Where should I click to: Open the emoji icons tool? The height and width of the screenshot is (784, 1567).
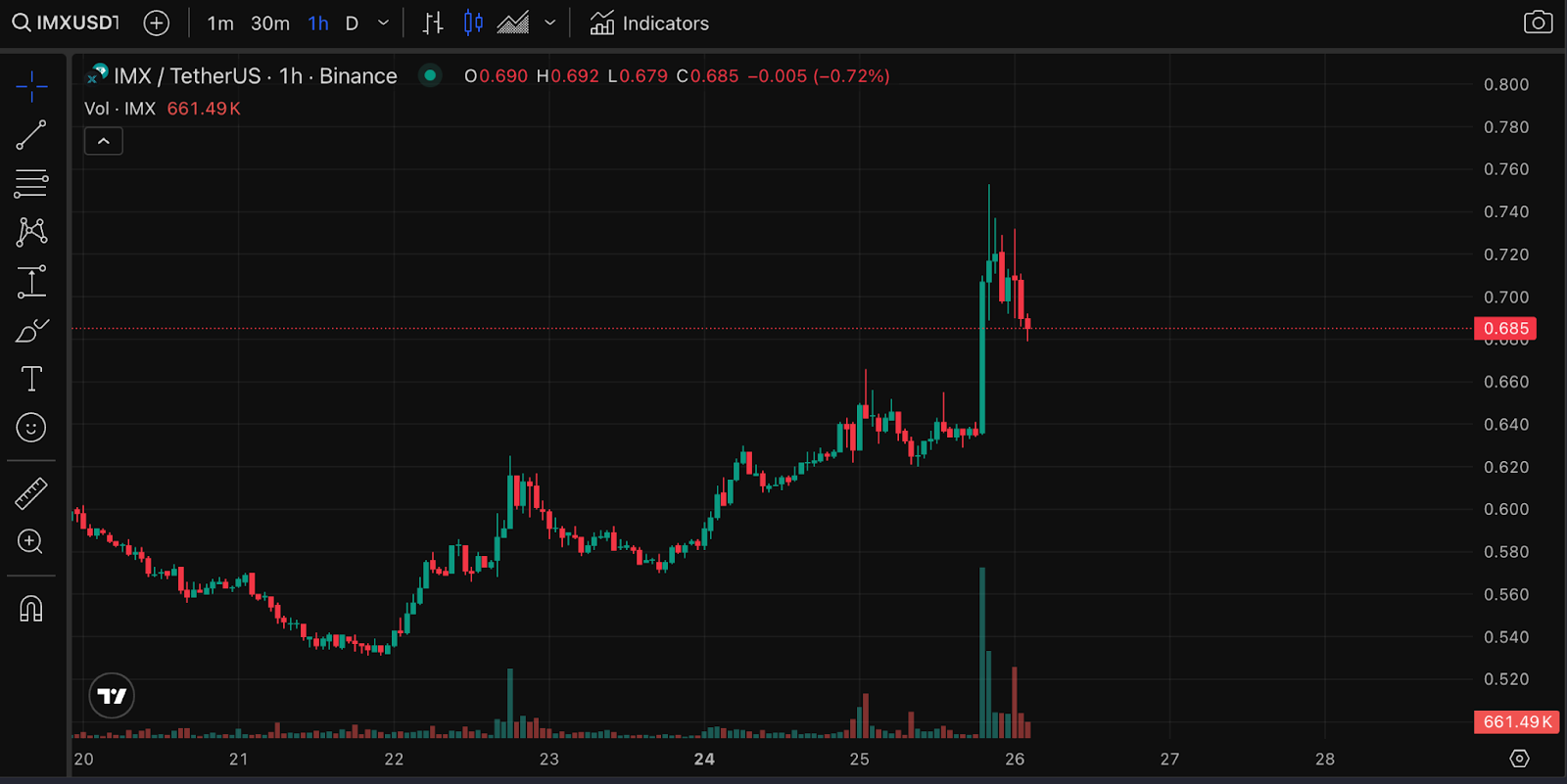pos(31,428)
